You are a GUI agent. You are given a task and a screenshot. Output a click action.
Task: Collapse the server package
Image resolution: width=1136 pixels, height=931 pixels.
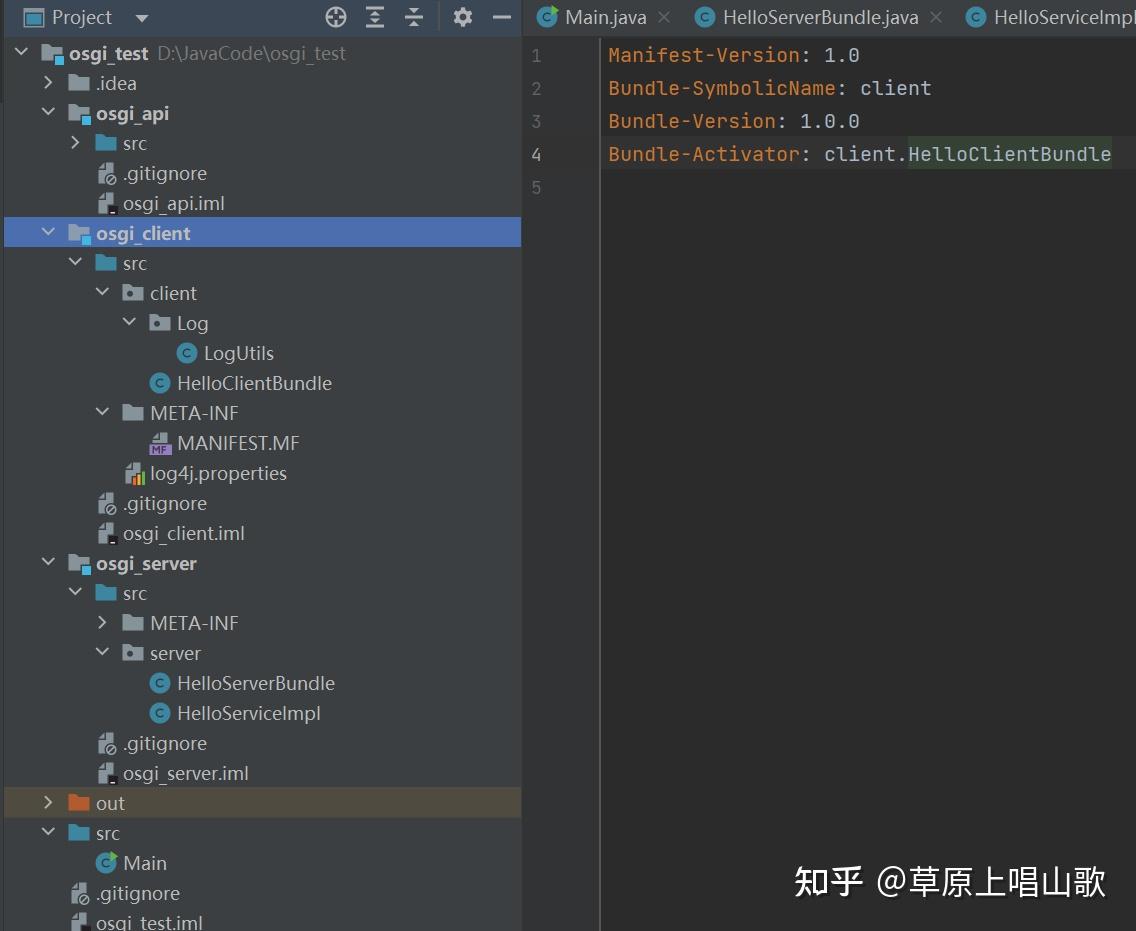click(102, 652)
